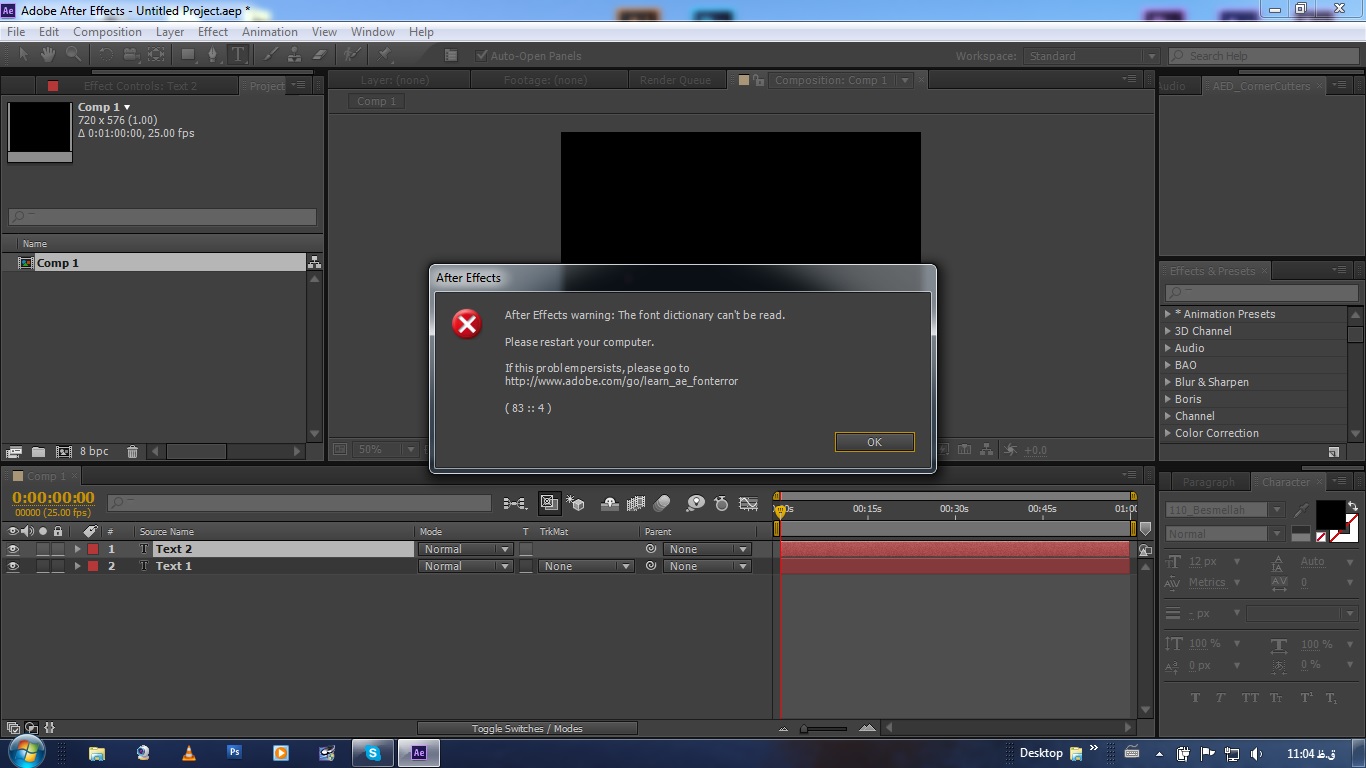Toggle Auto-Open Panels checkbox

482,56
